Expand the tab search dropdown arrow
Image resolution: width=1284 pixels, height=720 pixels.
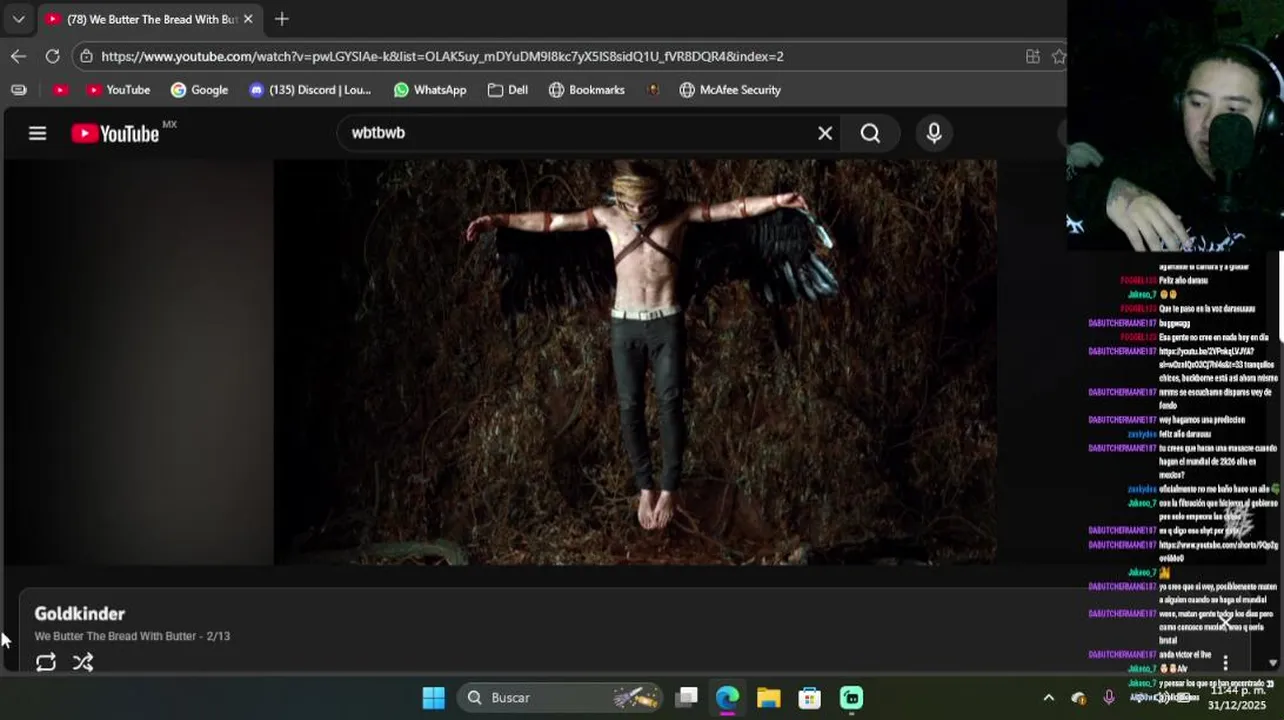[18, 19]
